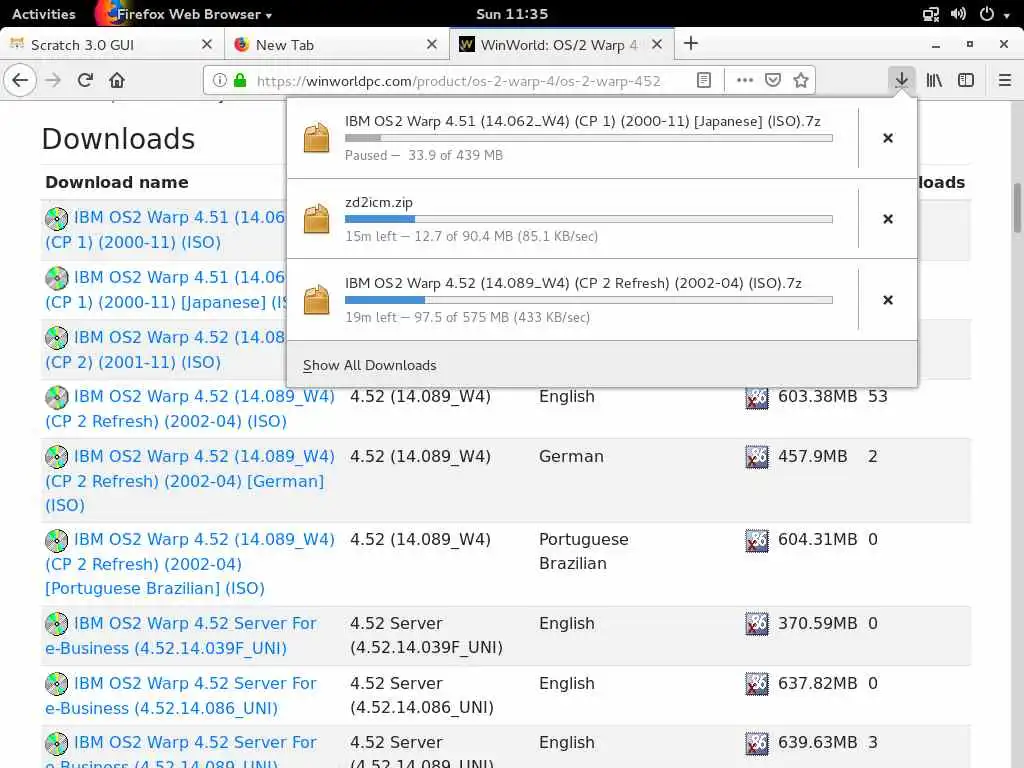This screenshot has height=768, width=1024.
Task: Click the Warp 4.52 Refresh download progress bar
Action: [588, 300]
